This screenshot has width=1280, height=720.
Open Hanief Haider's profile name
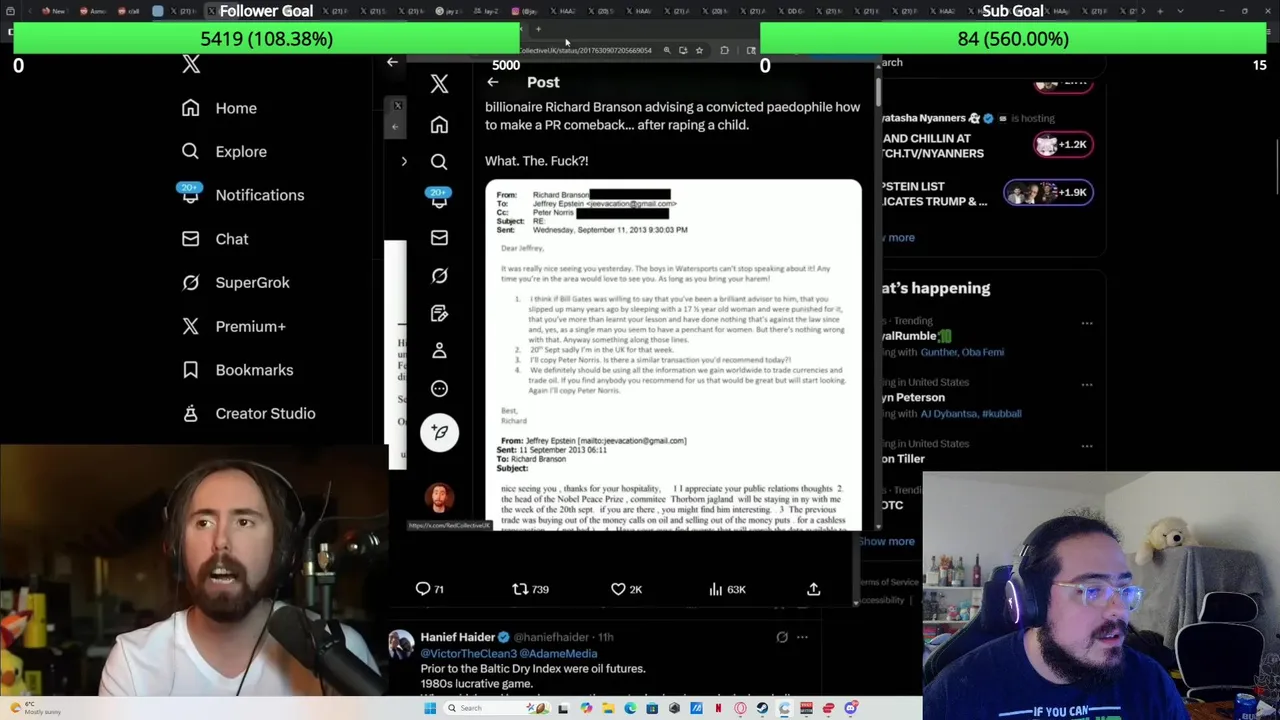point(457,637)
